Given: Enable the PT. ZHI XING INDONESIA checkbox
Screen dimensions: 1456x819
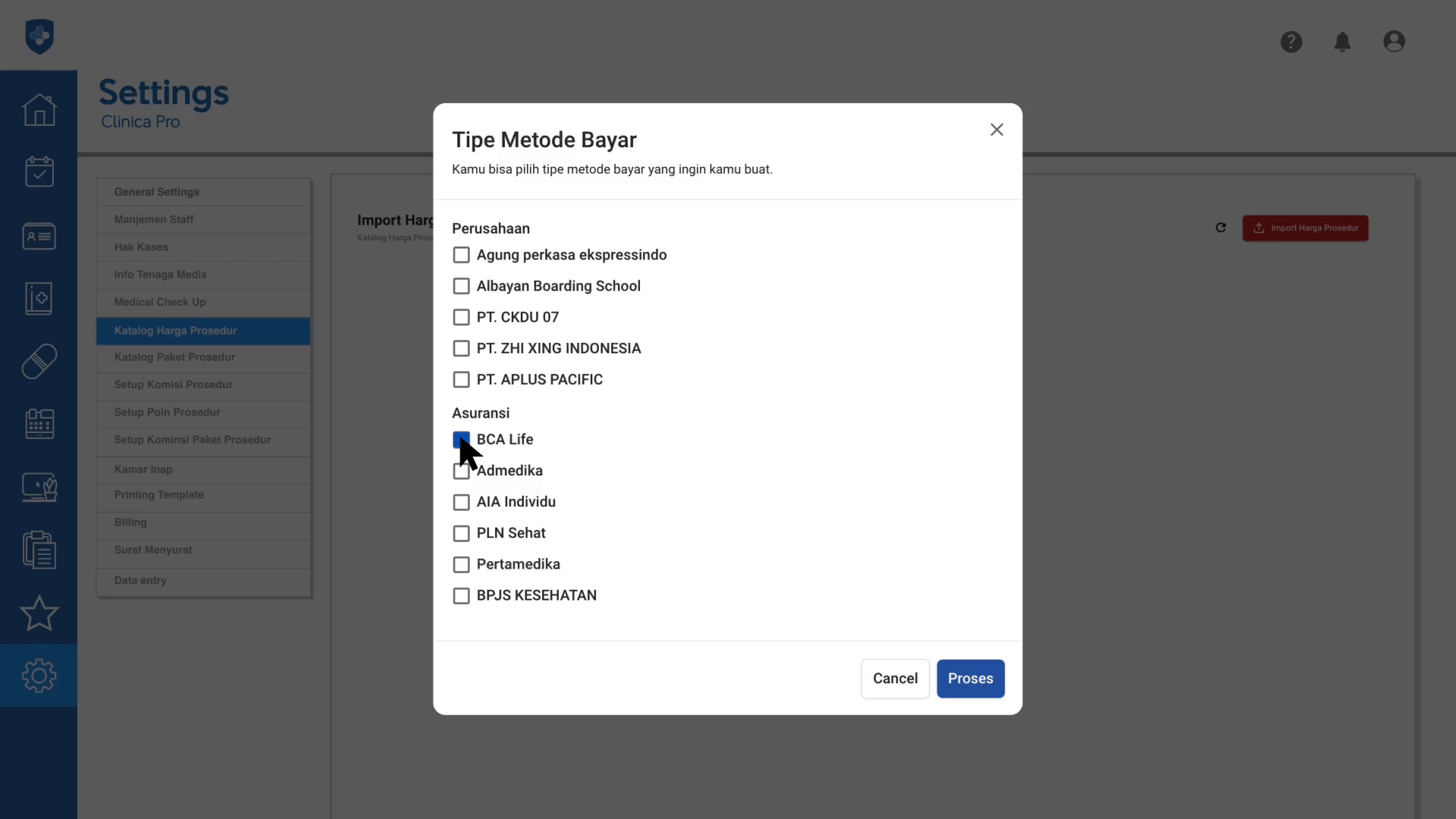Looking at the screenshot, I should [461, 348].
